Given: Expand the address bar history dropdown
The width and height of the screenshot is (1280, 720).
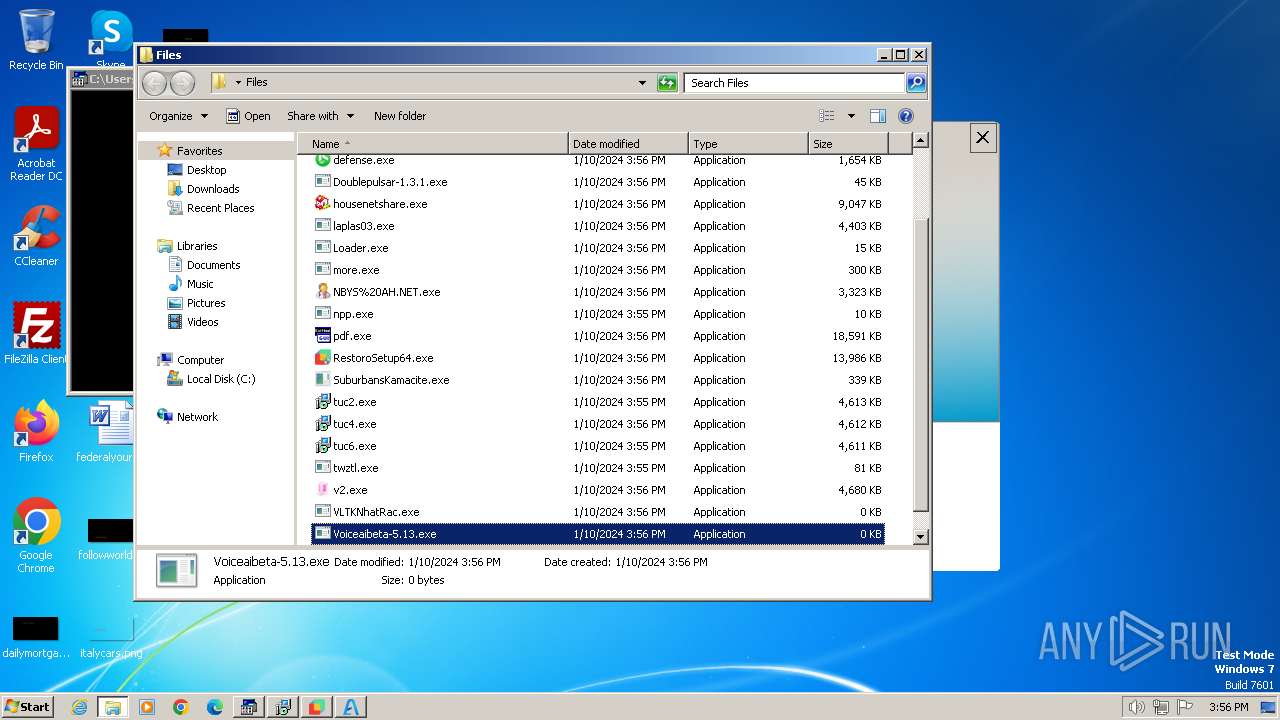Looking at the screenshot, I should click(642, 83).
